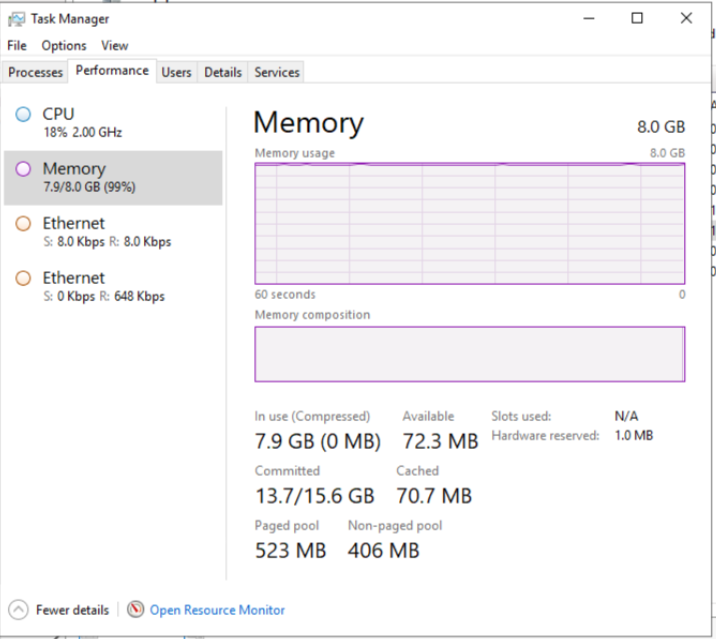This screenshot has height=639, width=716.
Task: Click the 60 seconds graph label
Action: click(x=285, y=295)
